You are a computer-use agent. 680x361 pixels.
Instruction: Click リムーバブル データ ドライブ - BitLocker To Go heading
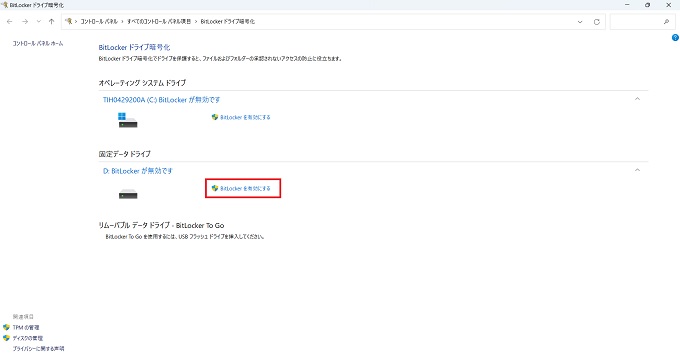click(161, 226)
